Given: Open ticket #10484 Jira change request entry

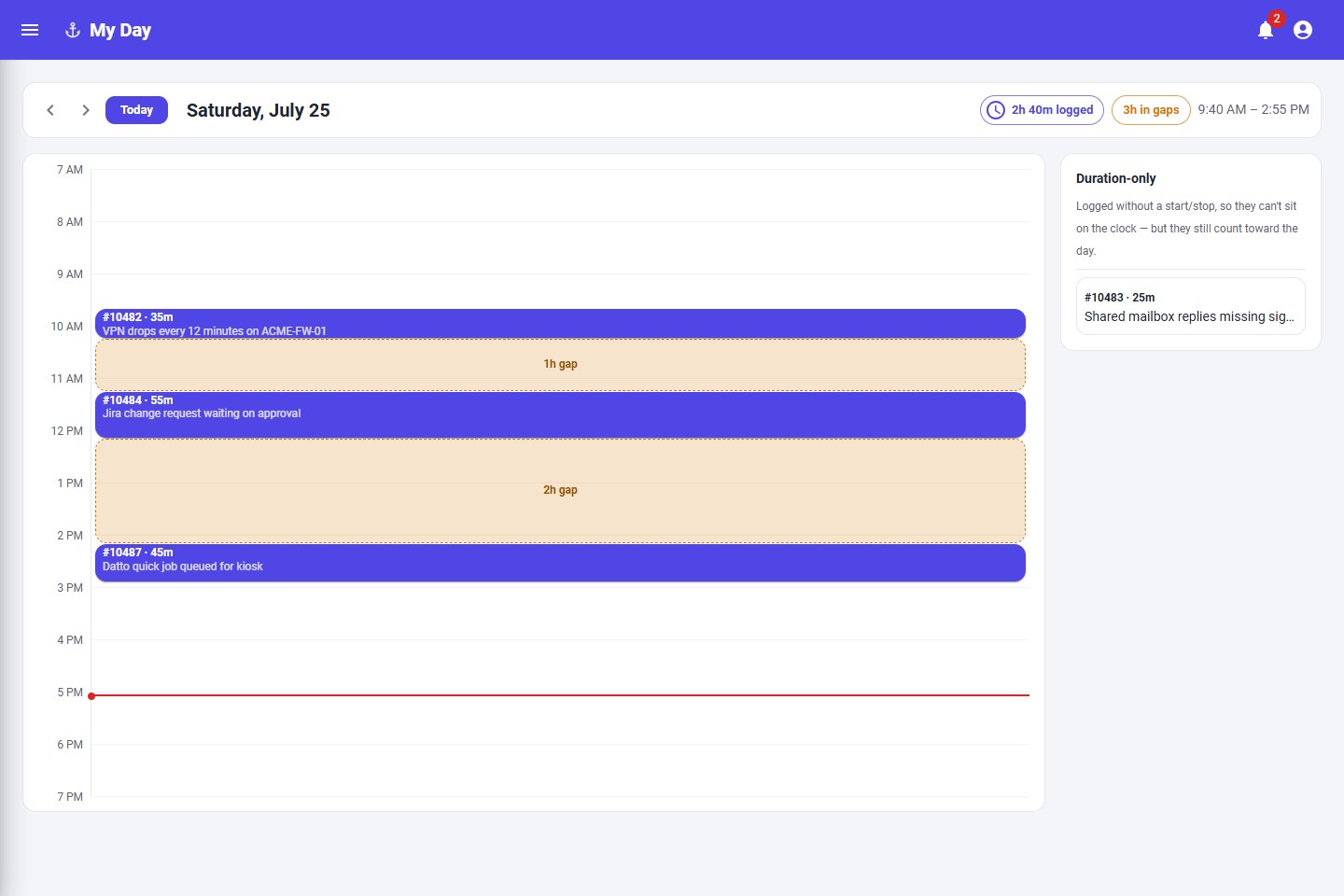Looking at the screenshot, I should [560, 414].
